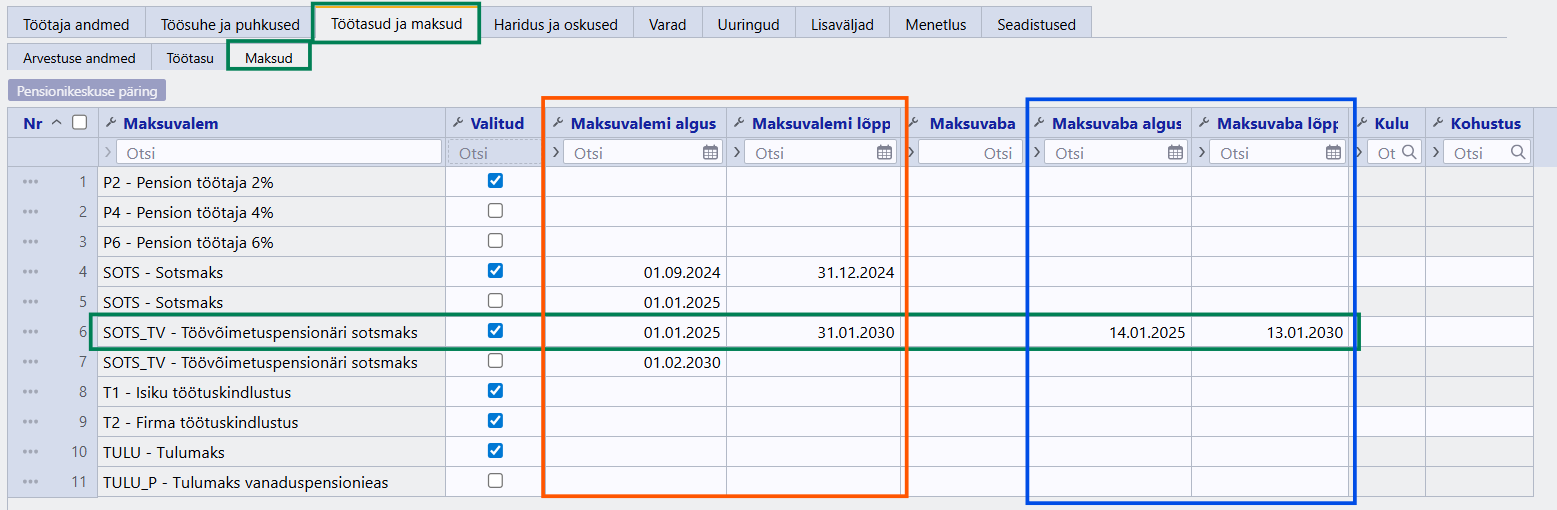This screenshot has width=1557, height=510.
Task: Open calendar picker in Maksuvaba algus filter
Action: [1176, 153]
